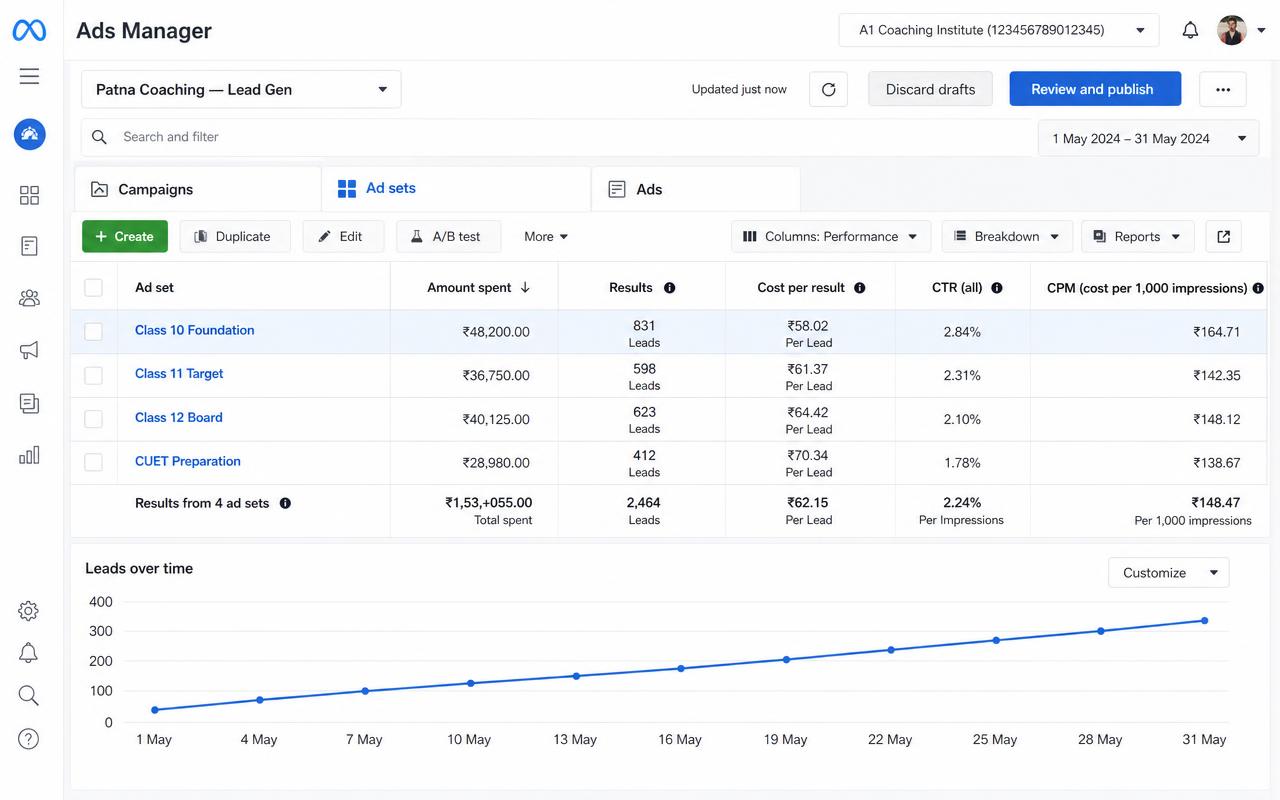Click the Meta logo icon
This screenshot has height=800, width=1280.
(x=29, y=30)
